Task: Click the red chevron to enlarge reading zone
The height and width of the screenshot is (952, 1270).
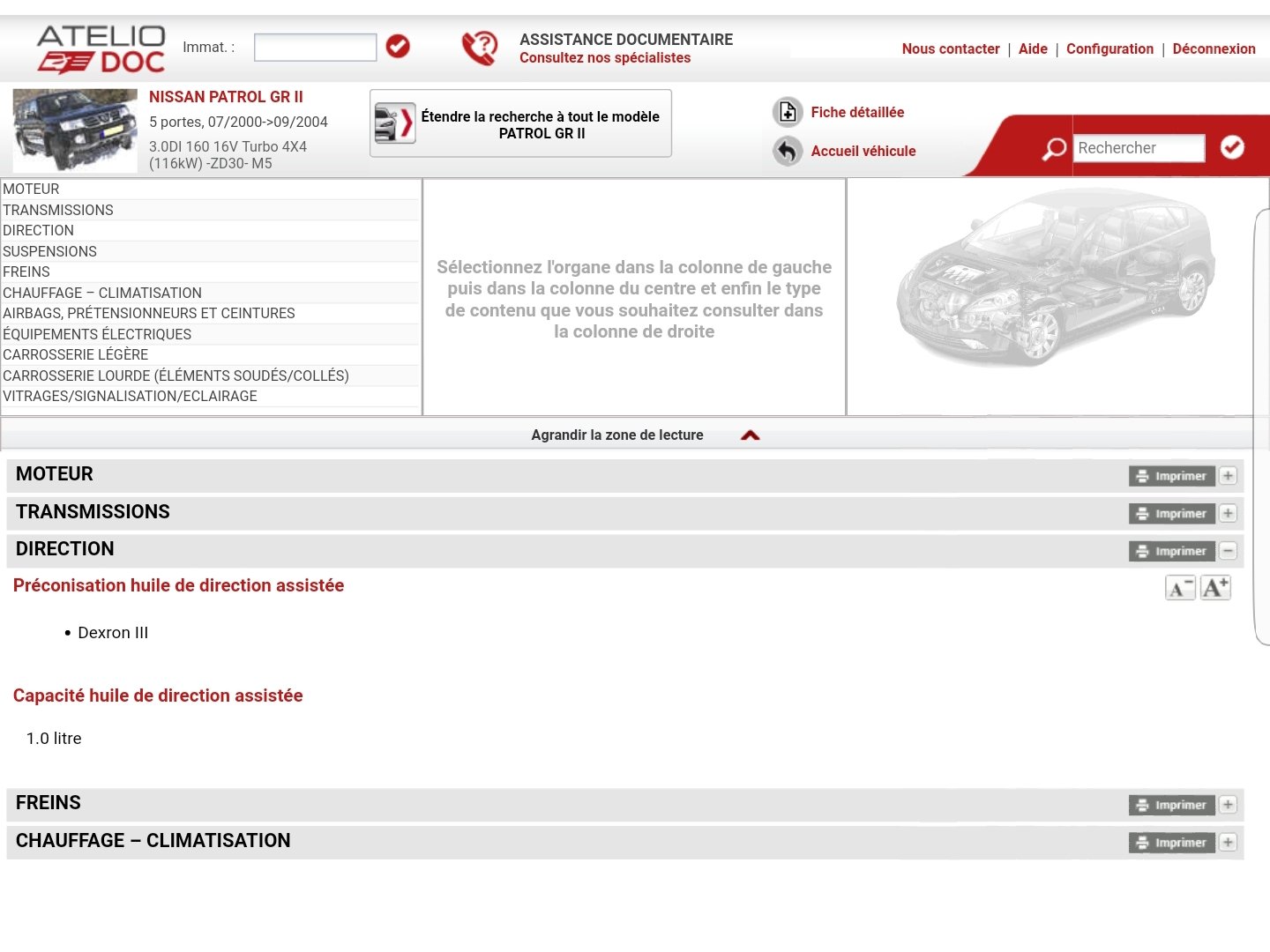Action: (x=751, y=435)
